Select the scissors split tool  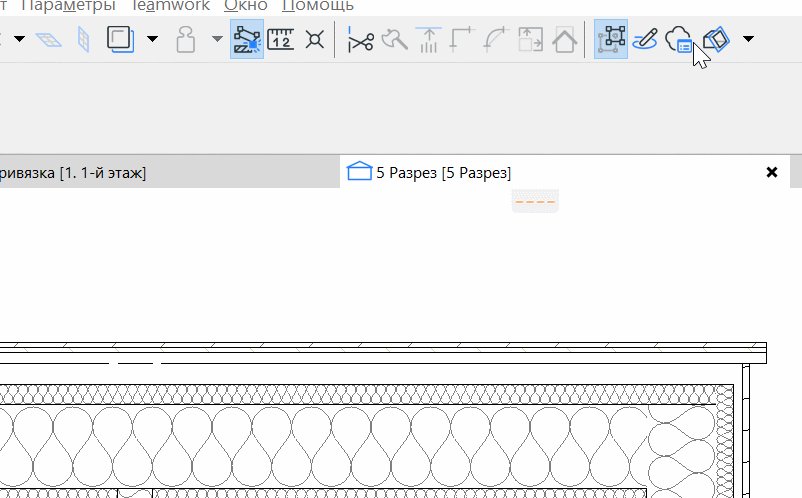[x=361, y=39]
